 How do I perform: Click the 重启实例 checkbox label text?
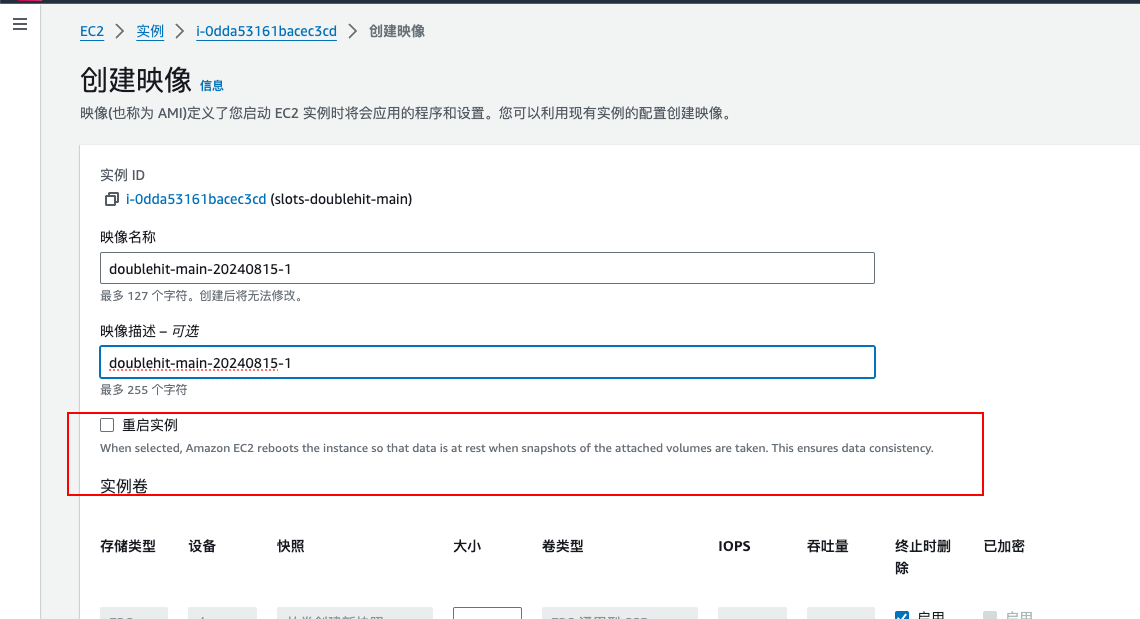(150, 425)
